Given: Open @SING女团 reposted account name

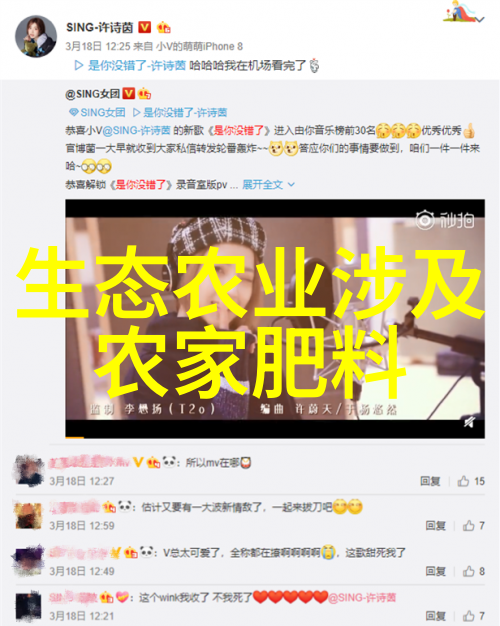Looking at the screenshot, I should point(92,94).
